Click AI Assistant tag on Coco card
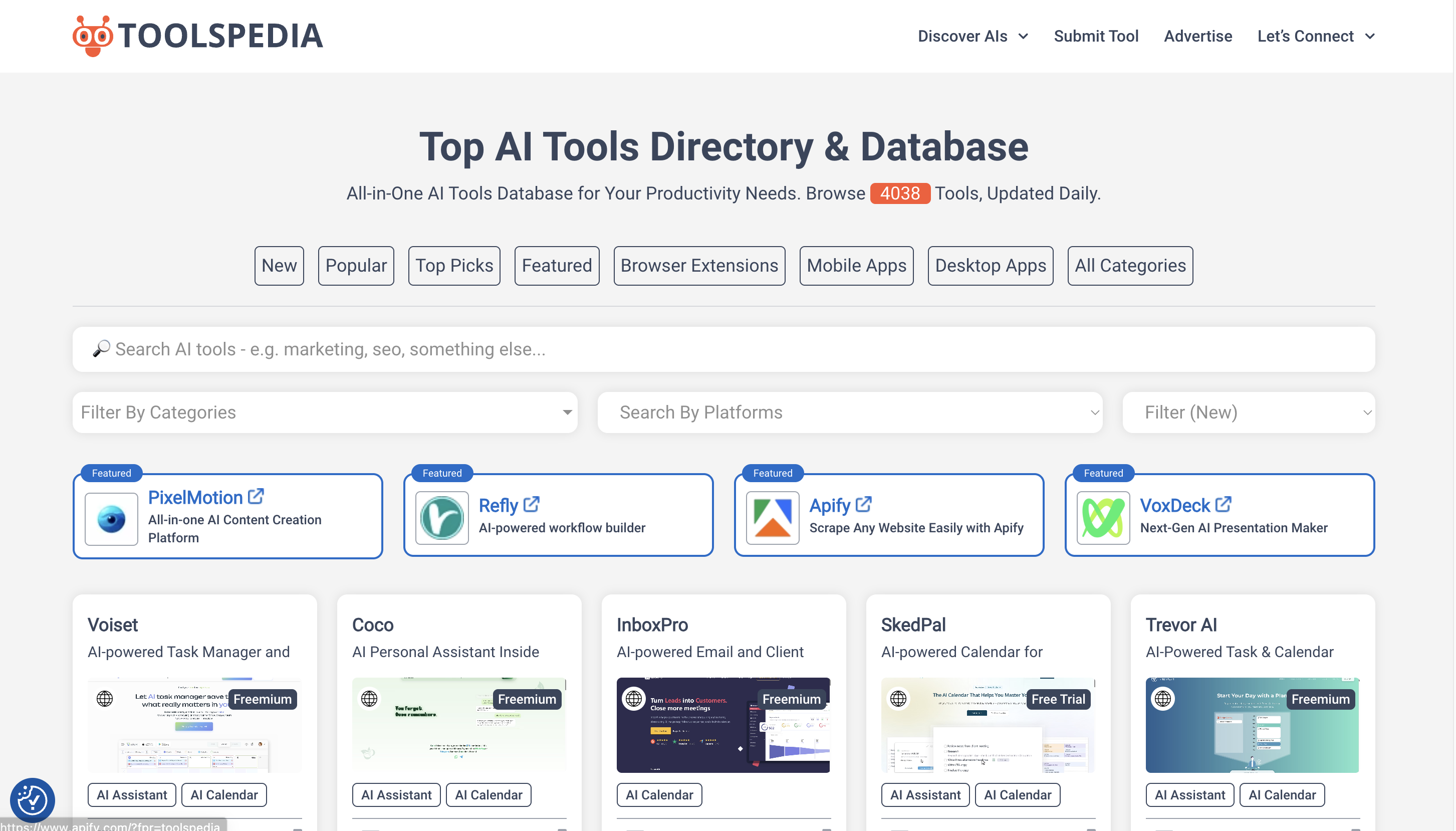The height and width of the screenshot is (831, 1456). [396, 794]
